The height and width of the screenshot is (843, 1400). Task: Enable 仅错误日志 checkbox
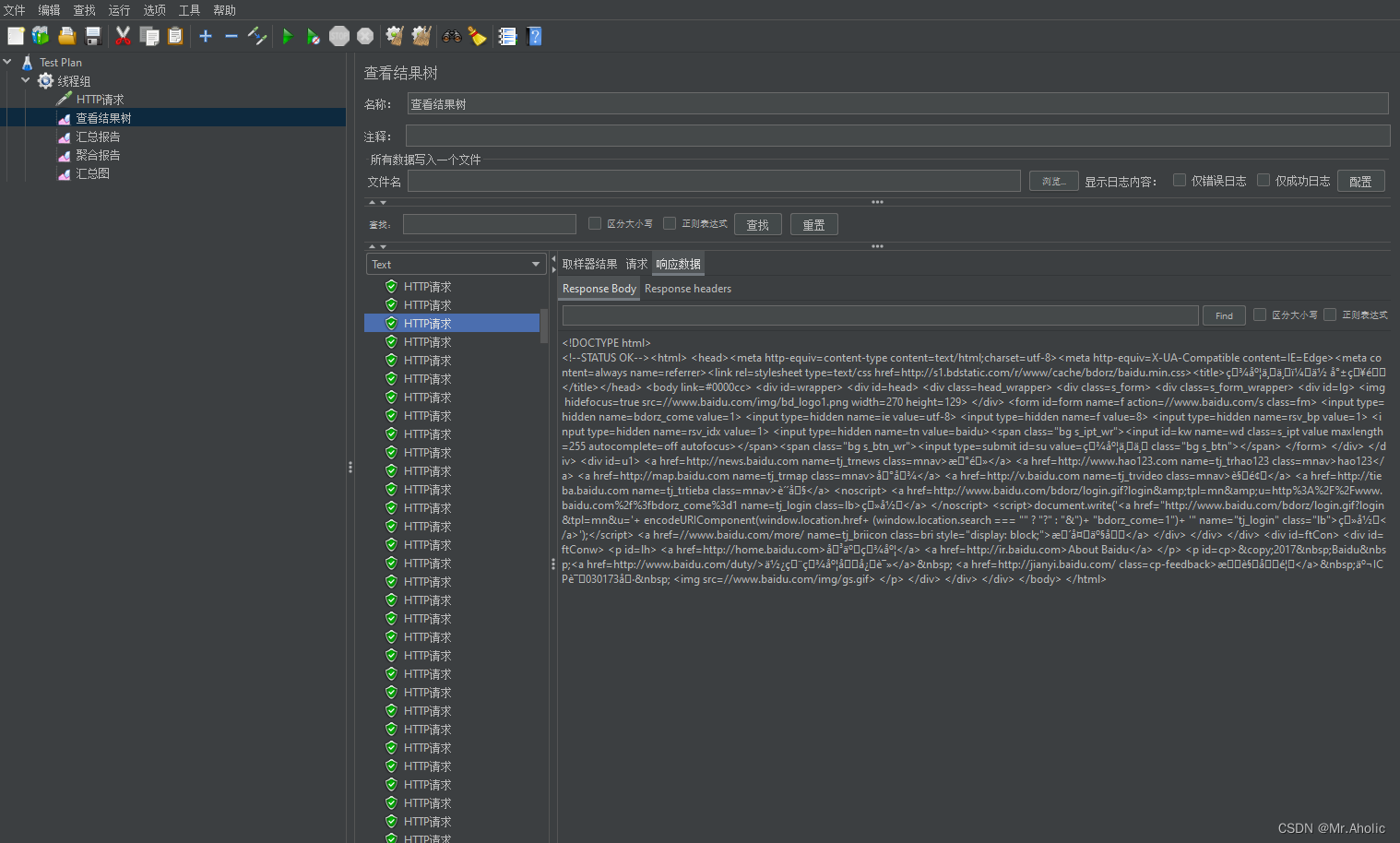pyautogui.click(x=1180, y=180)
